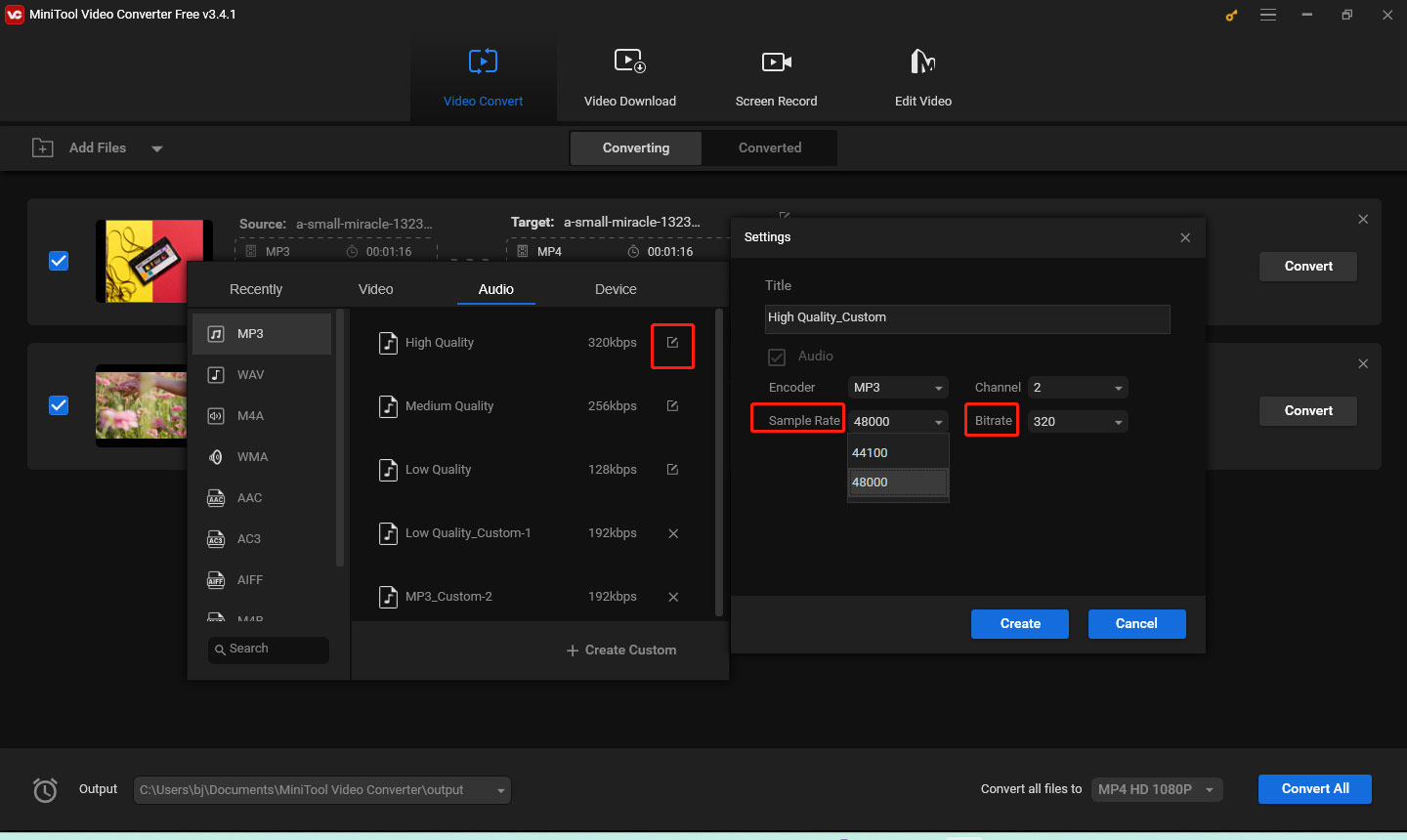Convert the second file

click(1308, 410)
